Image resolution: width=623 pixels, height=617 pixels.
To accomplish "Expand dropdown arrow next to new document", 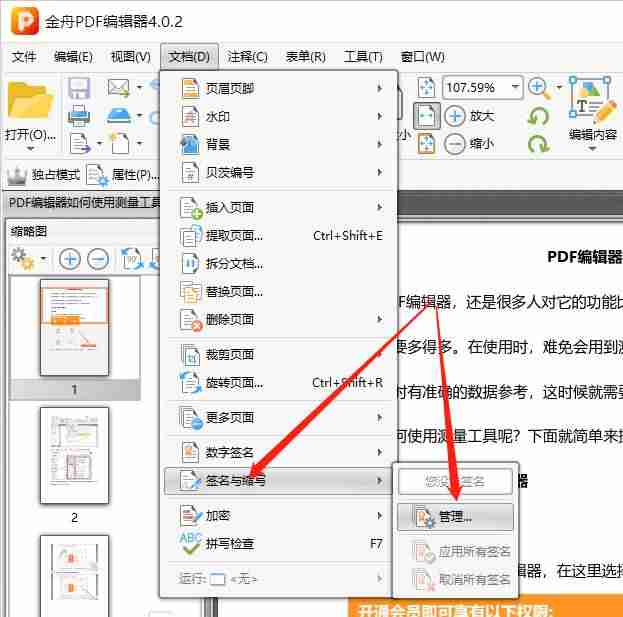I will 139,143.
